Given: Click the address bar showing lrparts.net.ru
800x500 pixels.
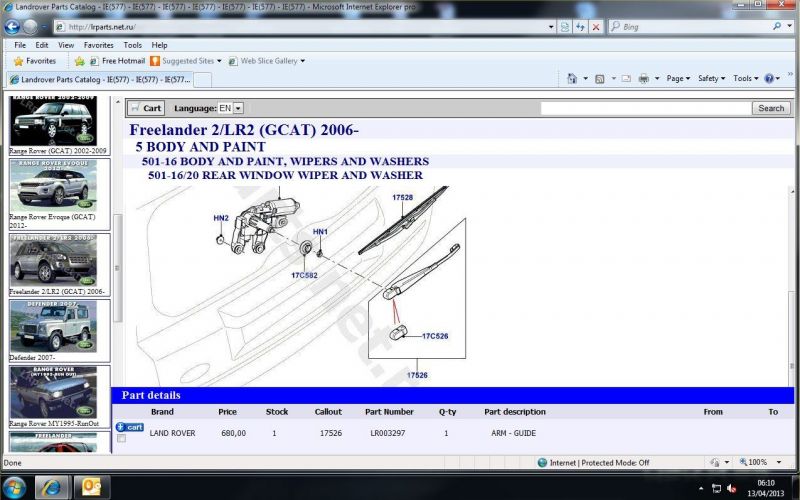Looking at the screenshot, I should (x=301, y=27).
